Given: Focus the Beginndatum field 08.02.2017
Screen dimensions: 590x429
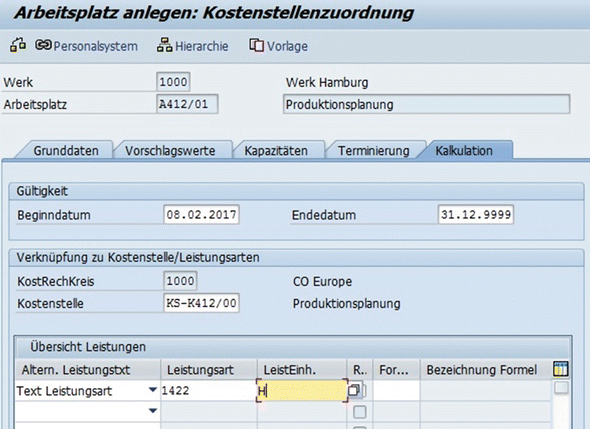Looking at the screenshot, I should point(201,215).
